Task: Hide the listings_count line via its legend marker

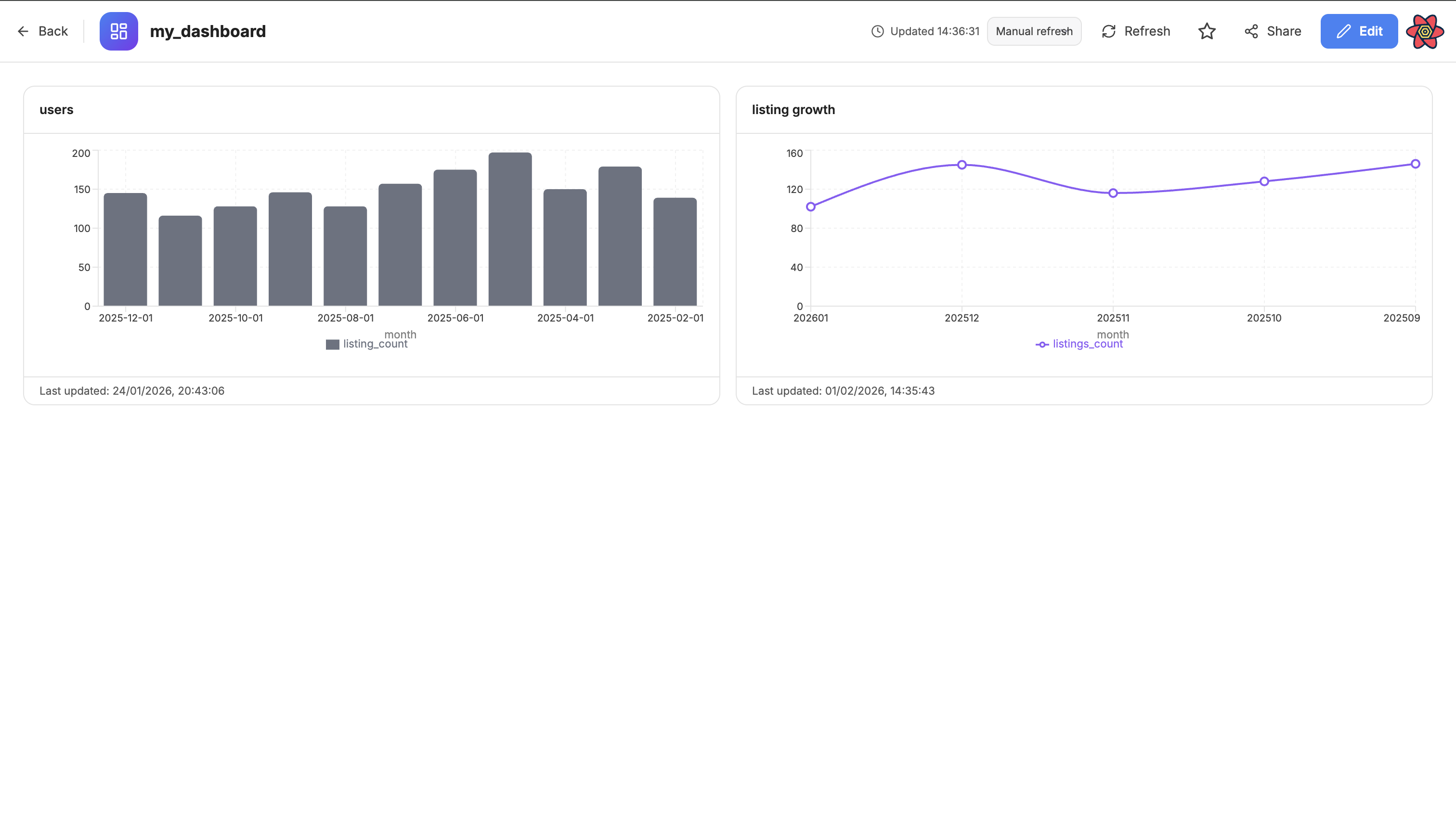Action: tap(1042, 344)
